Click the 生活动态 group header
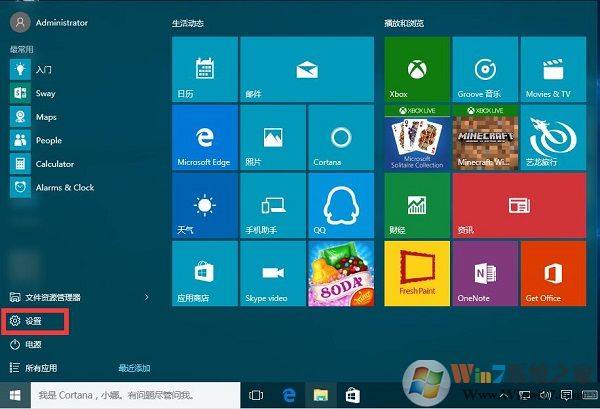The height and width of the screenshot is (409, 600). tap(188, 23)
